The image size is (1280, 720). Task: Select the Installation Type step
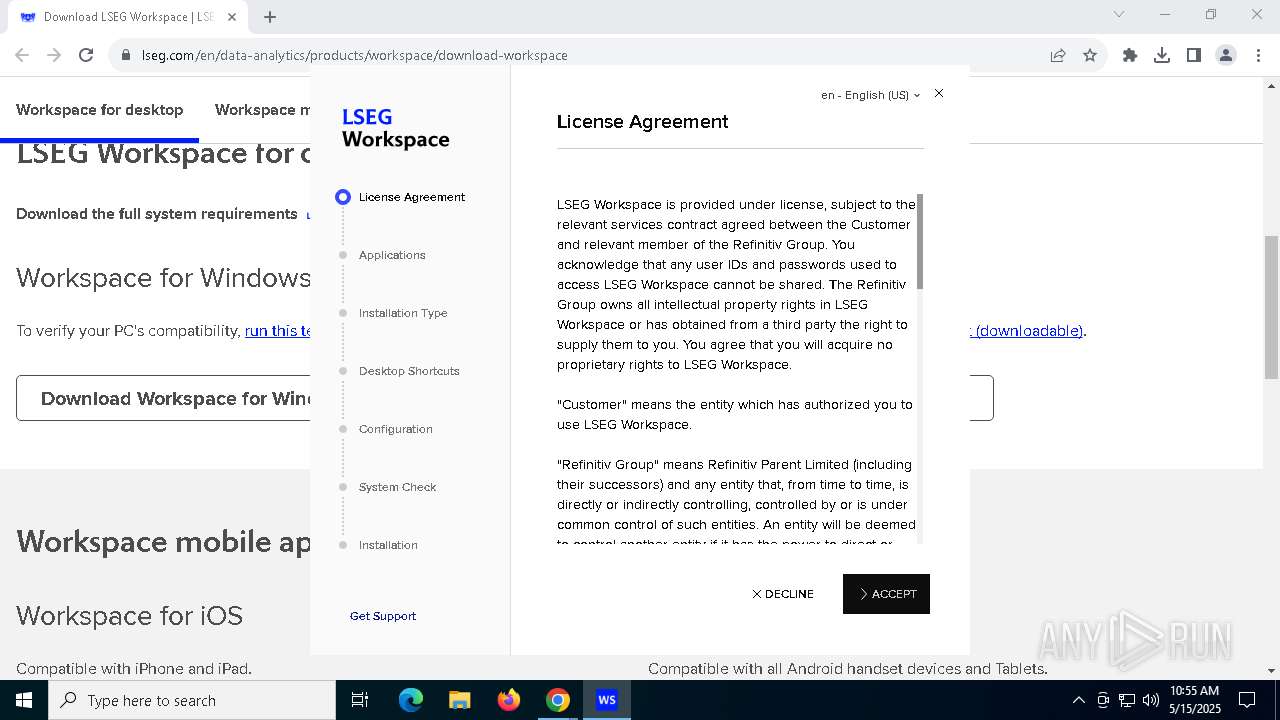coord(393,313)
